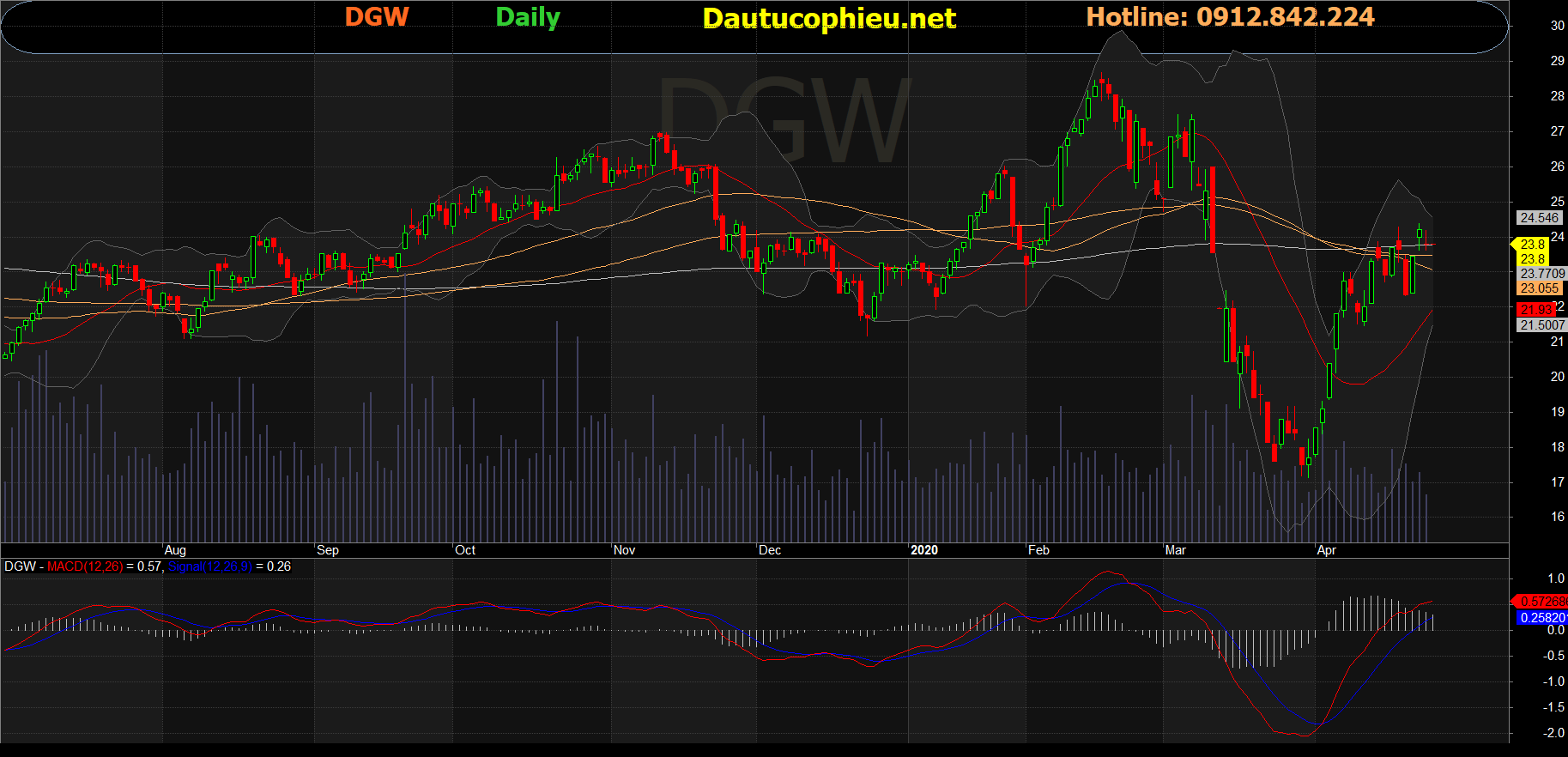Select the 24.546 gray price tag
Image resolution: width=1568 pixels, height=757 pixels.
[x=1540, y=218]
